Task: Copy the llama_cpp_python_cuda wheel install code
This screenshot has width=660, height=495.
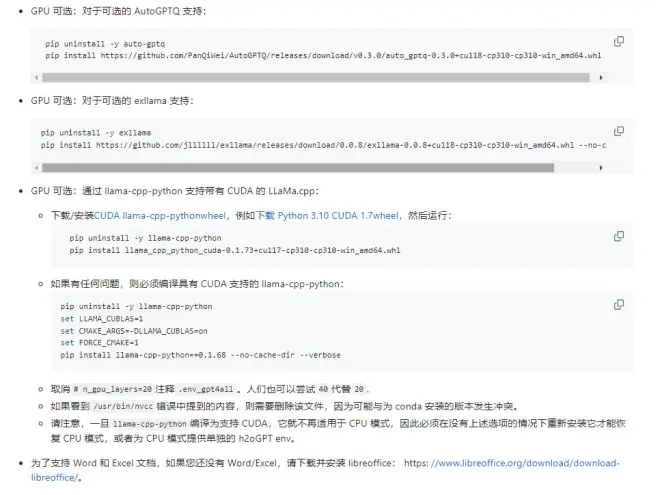Action: (x=619, y=237)
